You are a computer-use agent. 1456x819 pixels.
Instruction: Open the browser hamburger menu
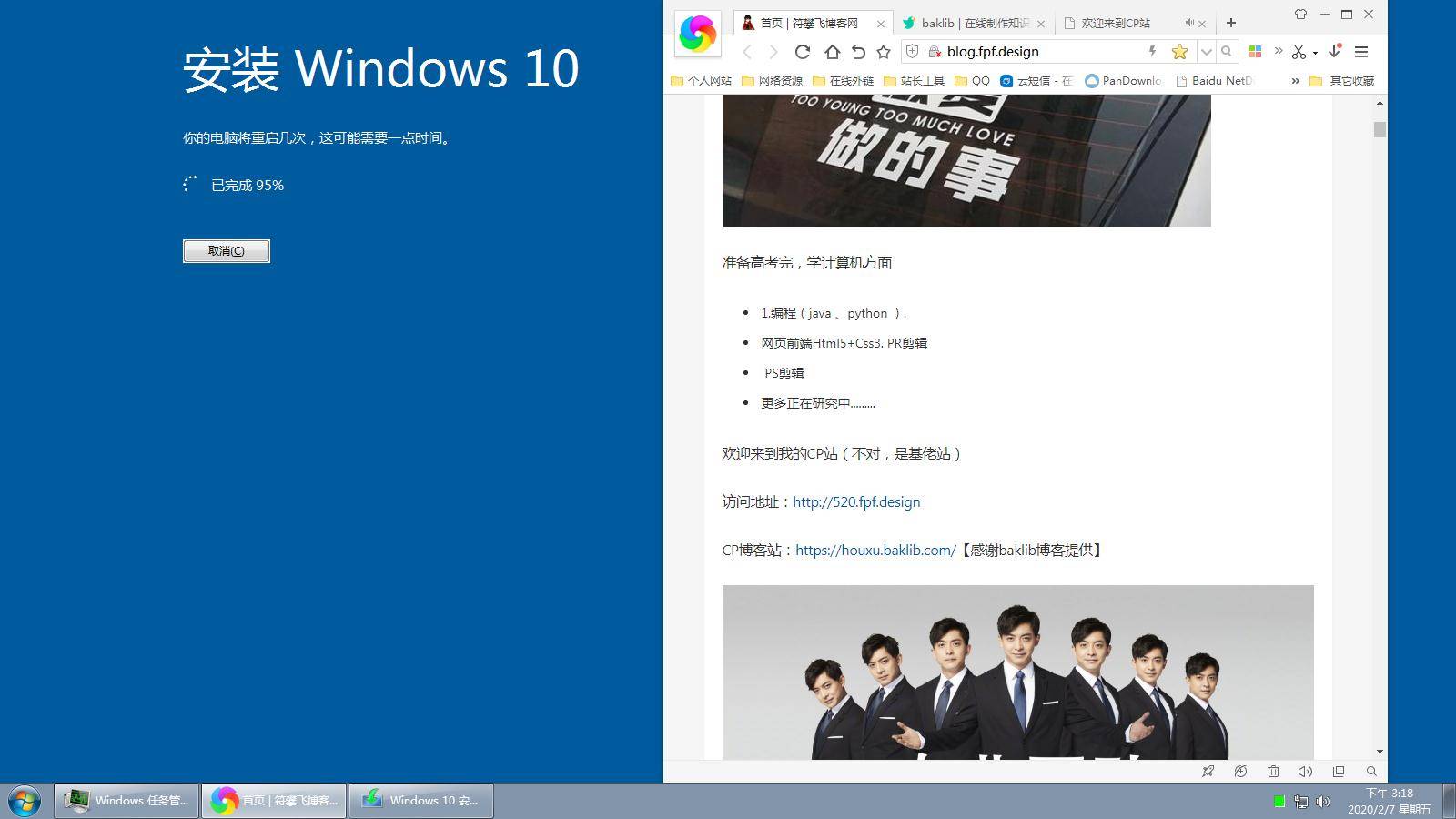click(1361, 52)
